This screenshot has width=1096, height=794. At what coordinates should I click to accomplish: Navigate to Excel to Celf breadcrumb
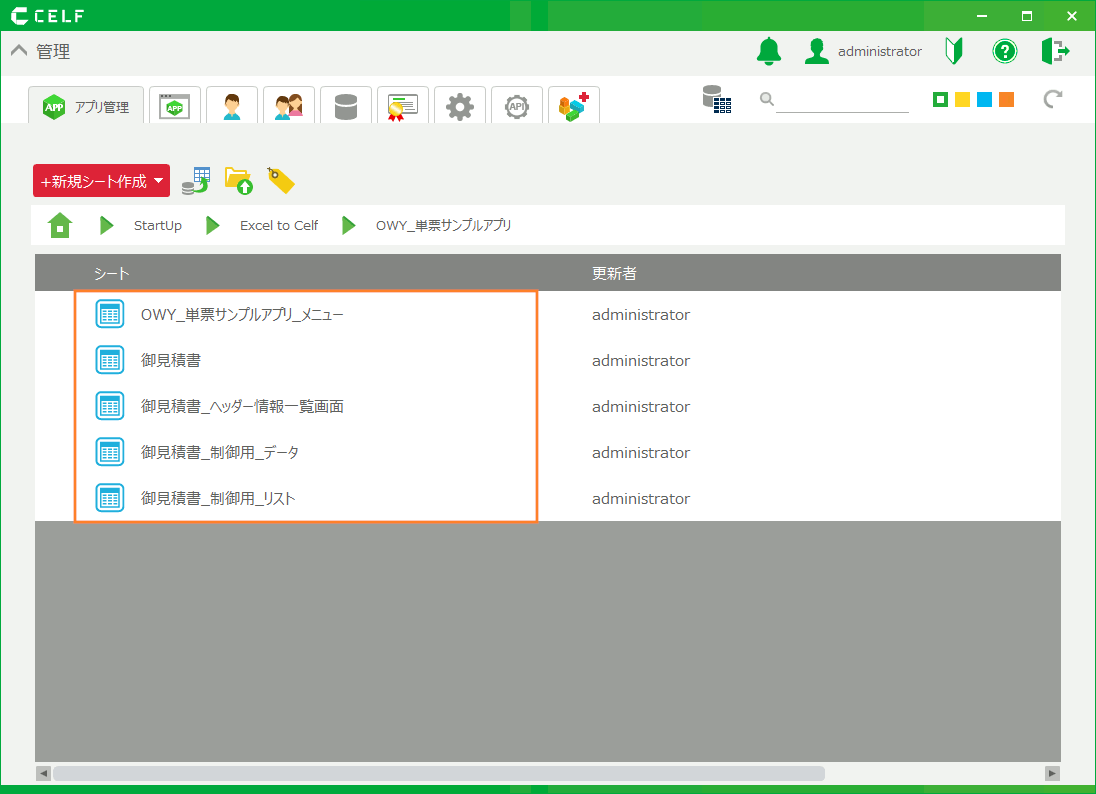point(278,226)
